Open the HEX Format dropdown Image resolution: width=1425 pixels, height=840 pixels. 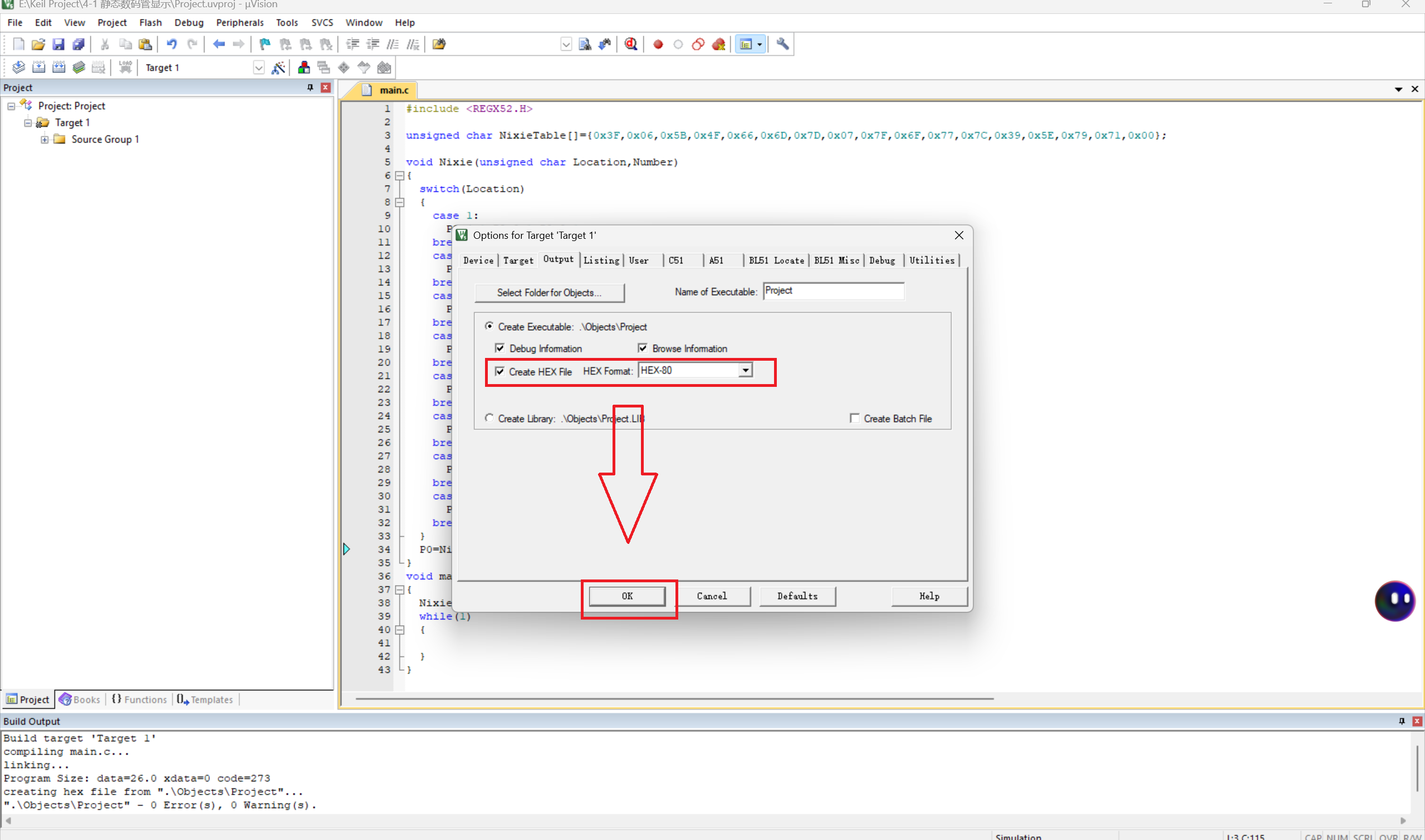pos(746,370)
